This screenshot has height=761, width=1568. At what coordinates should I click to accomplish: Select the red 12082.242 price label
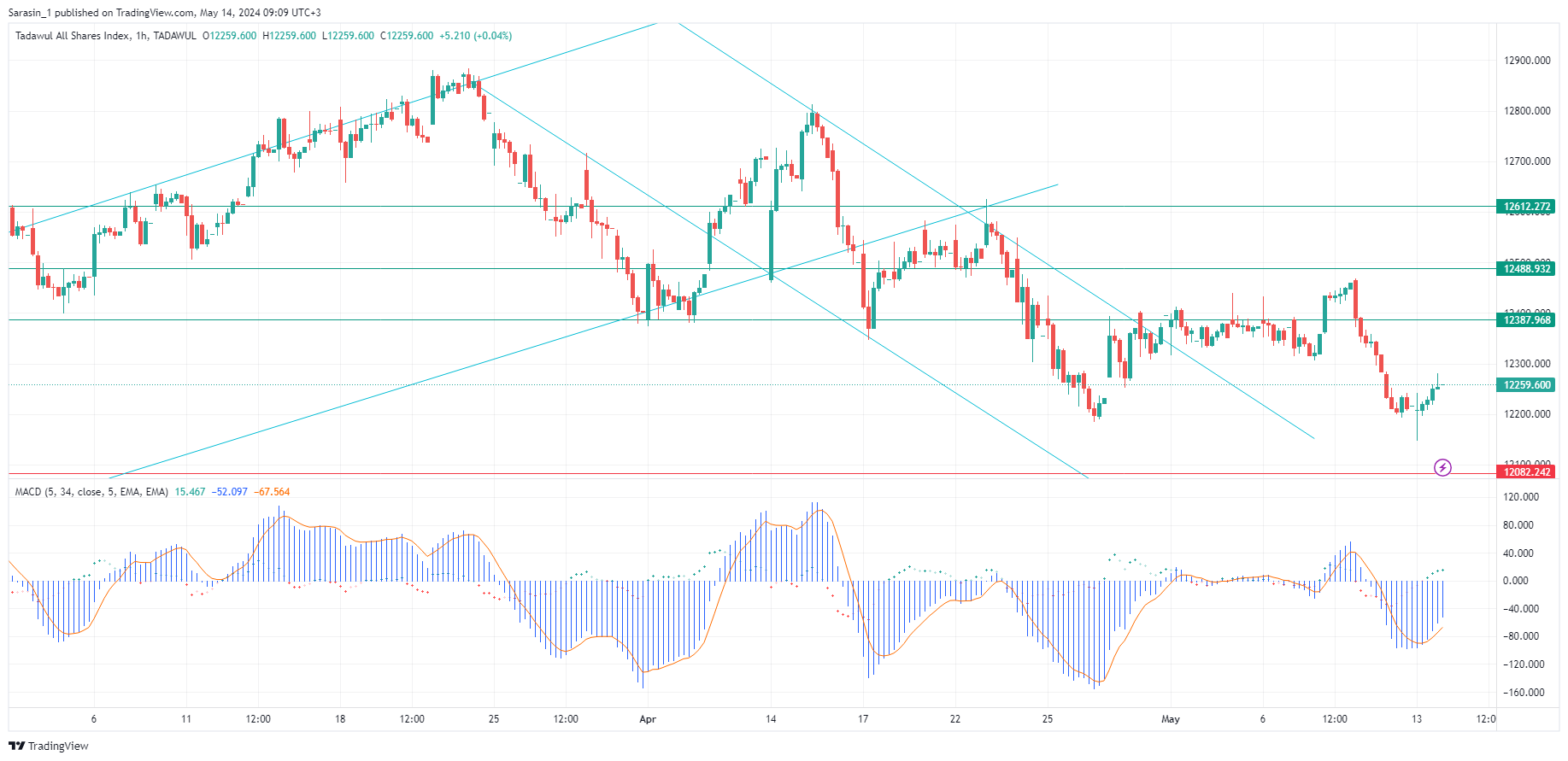click(1527, 472)
